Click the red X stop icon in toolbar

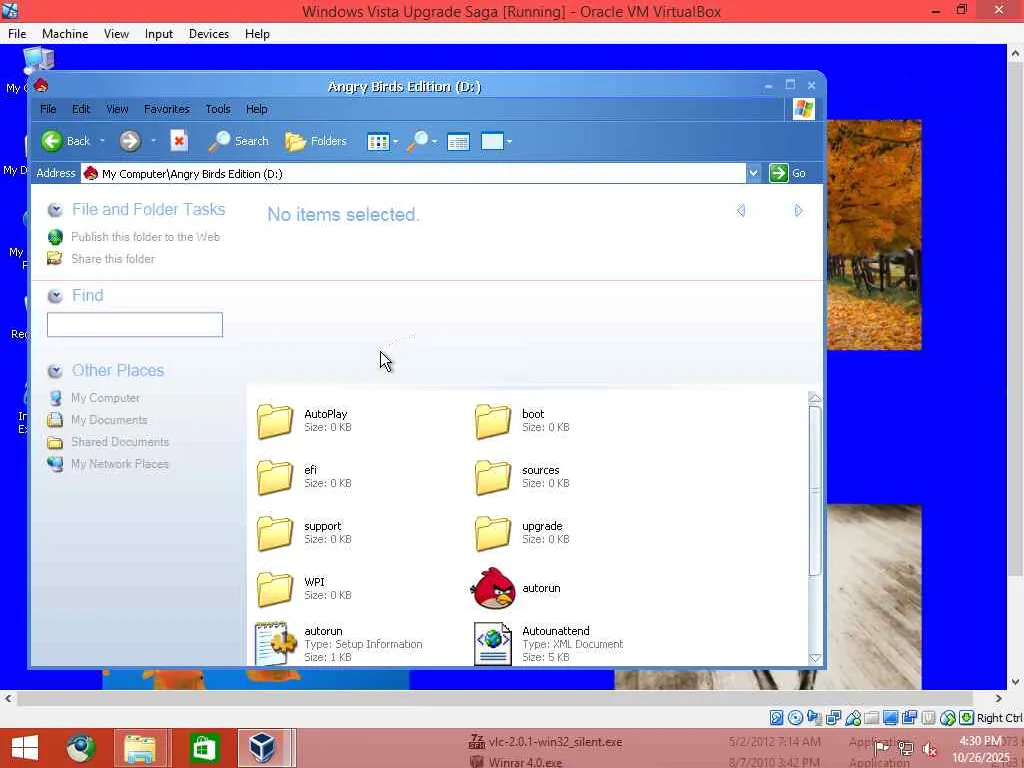[x=179, y=141]
